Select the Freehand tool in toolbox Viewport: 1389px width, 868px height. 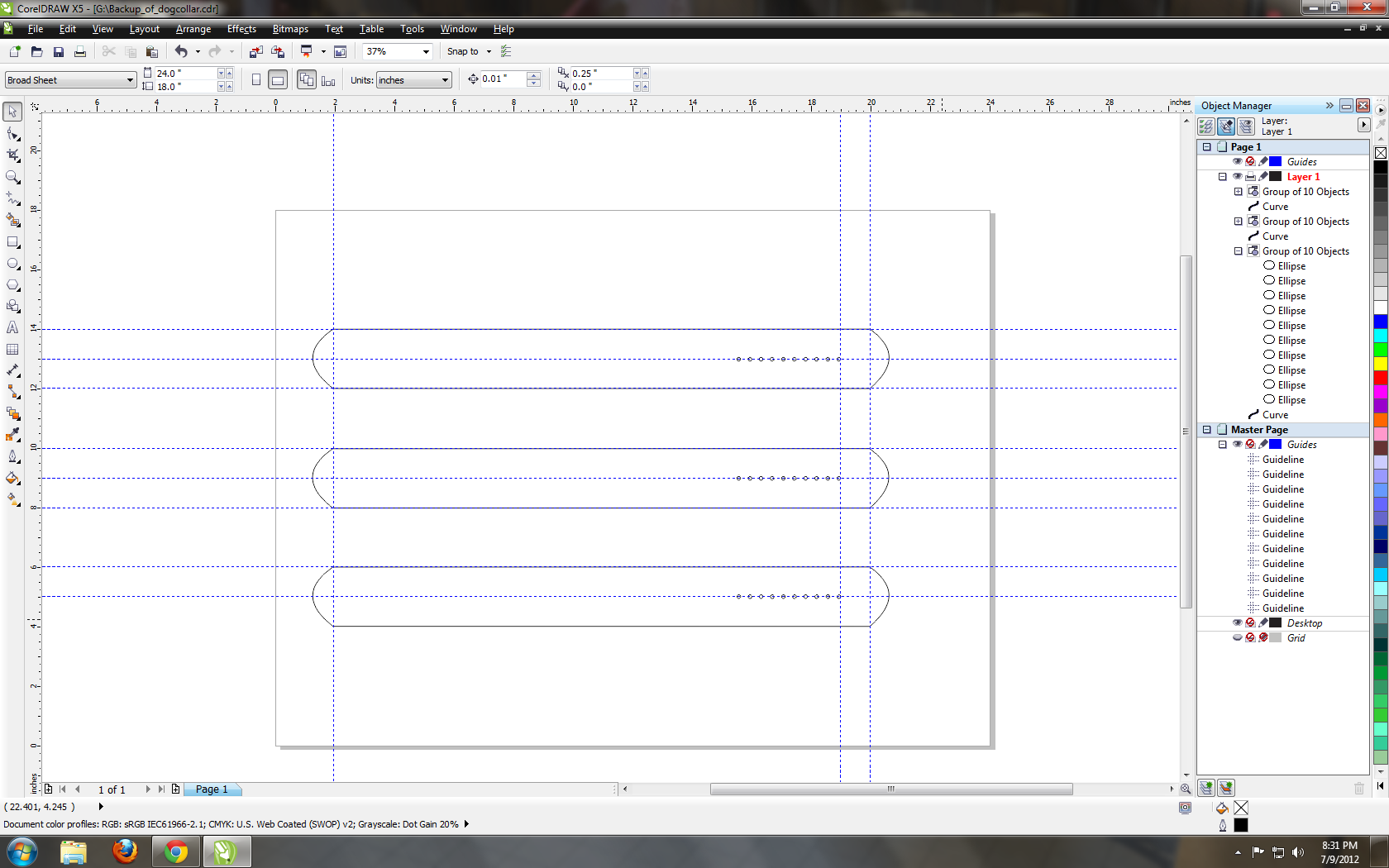pos(12,198)
